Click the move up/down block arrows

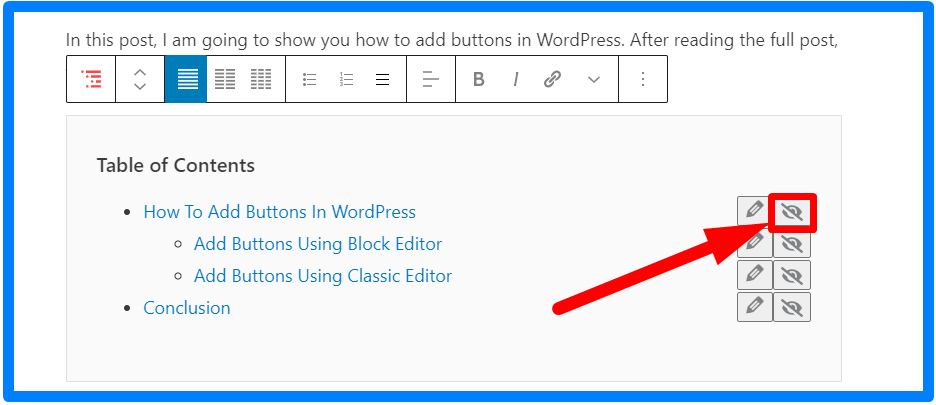140,79
